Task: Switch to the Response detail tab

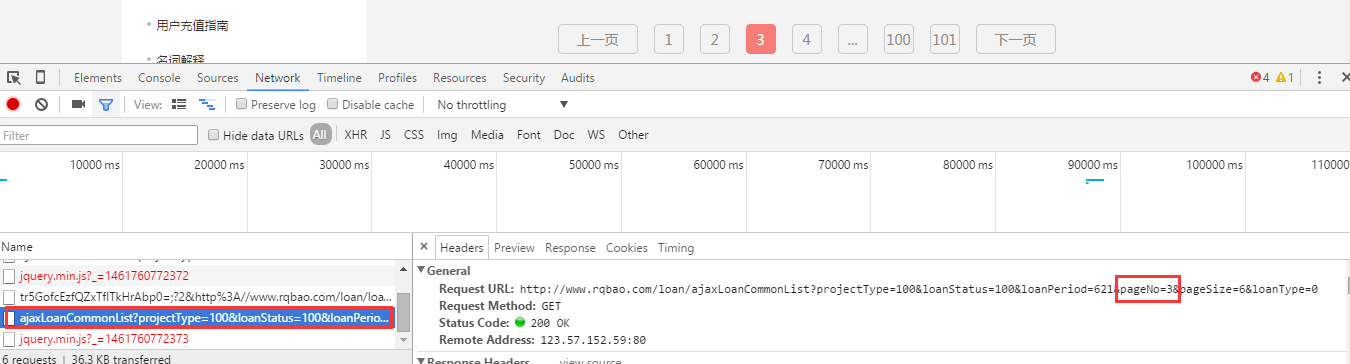Action: [x=570, y=247]
